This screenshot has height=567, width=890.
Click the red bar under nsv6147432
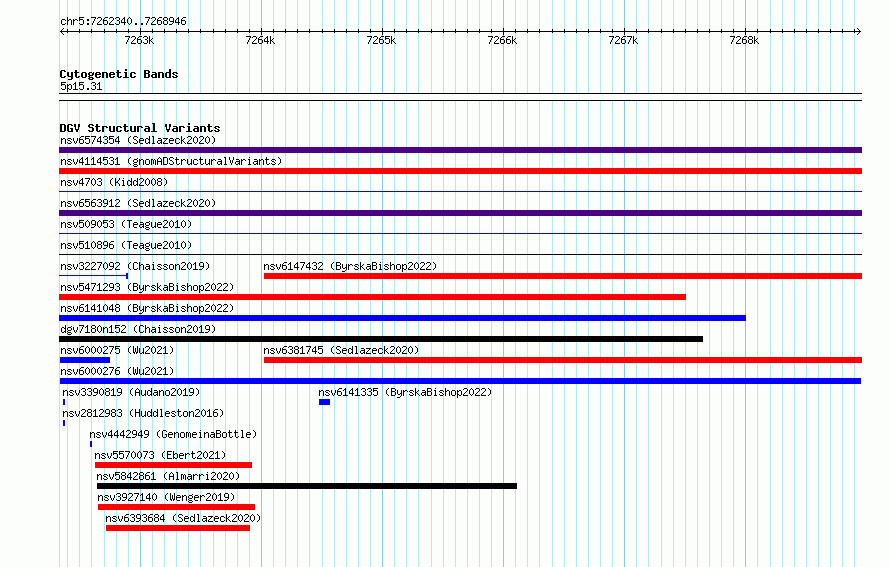[563, 276]
